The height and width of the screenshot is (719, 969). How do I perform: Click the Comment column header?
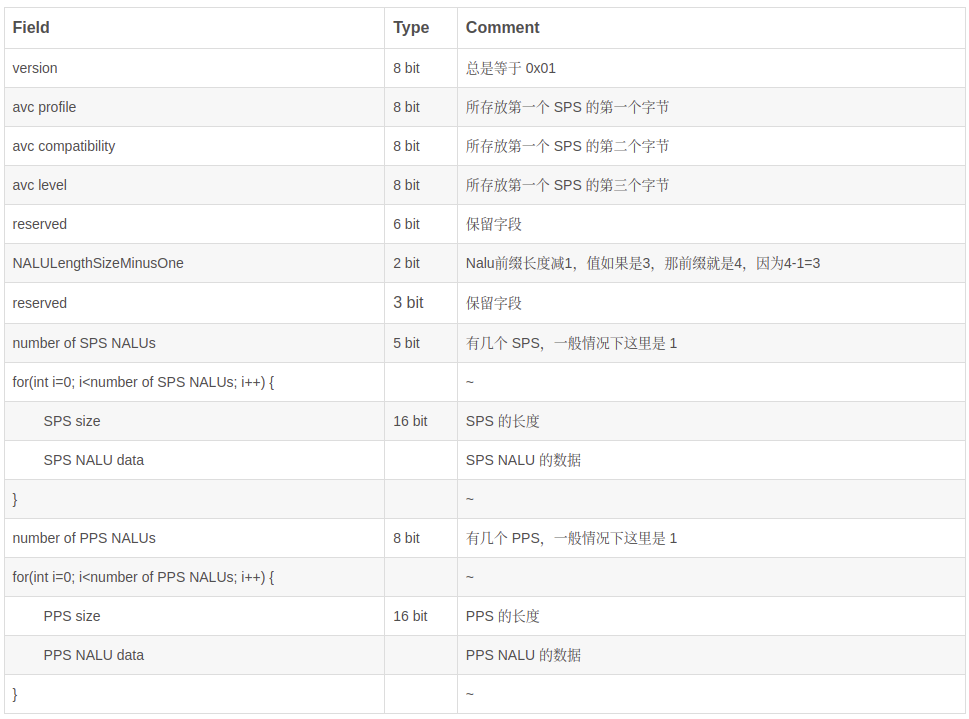pos(502,28)
